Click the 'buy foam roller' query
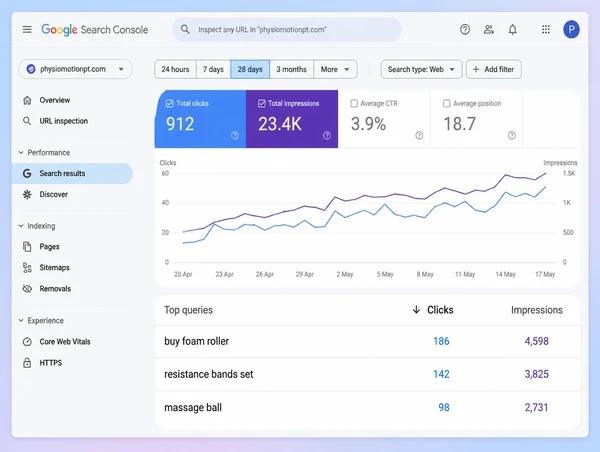Screen dimensions: 600x452 (x=196, y=341)
